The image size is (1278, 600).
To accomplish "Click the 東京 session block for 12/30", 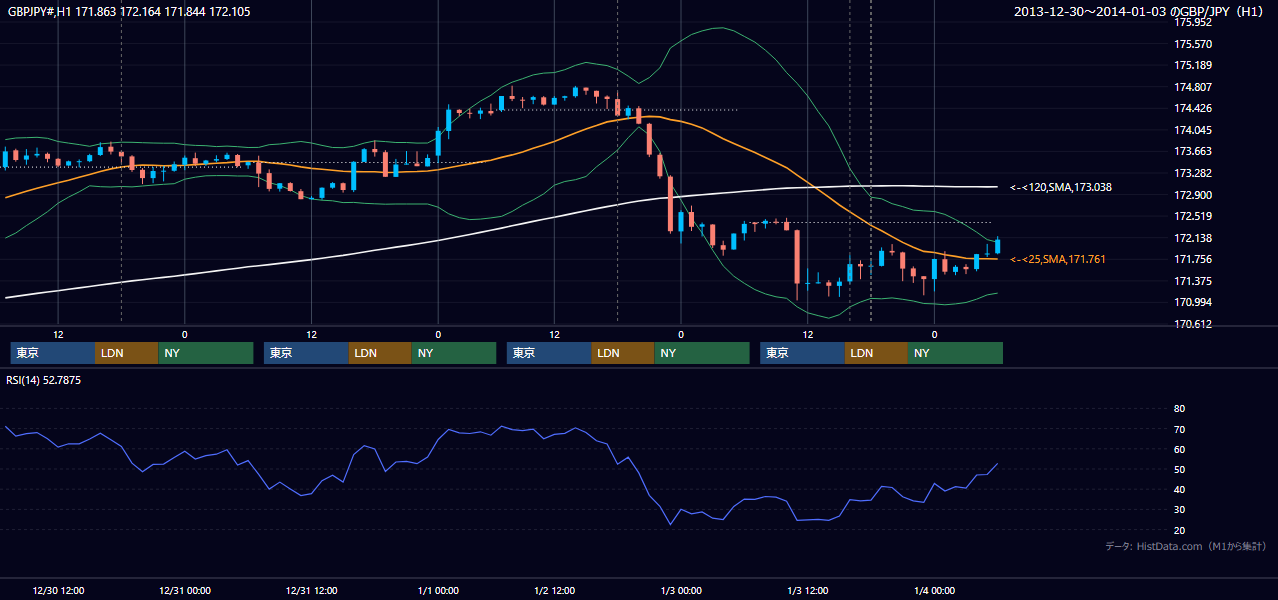I will point(52,353).
